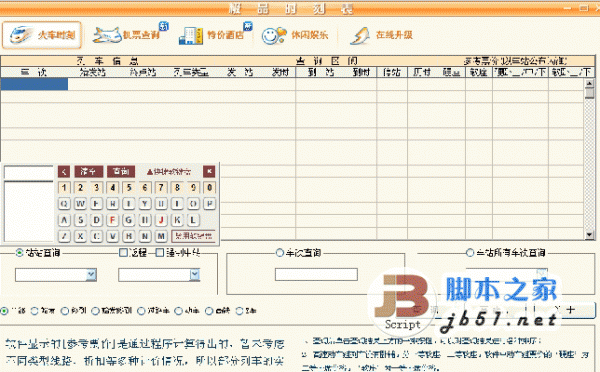The image size is (600, 372).
Task: Open the 火车时刻 train timetable section
Action: [x=42, y=35]
